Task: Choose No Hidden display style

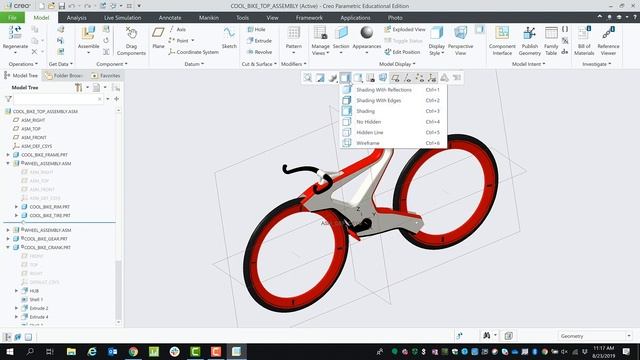Action: click(x=393, y=122)
